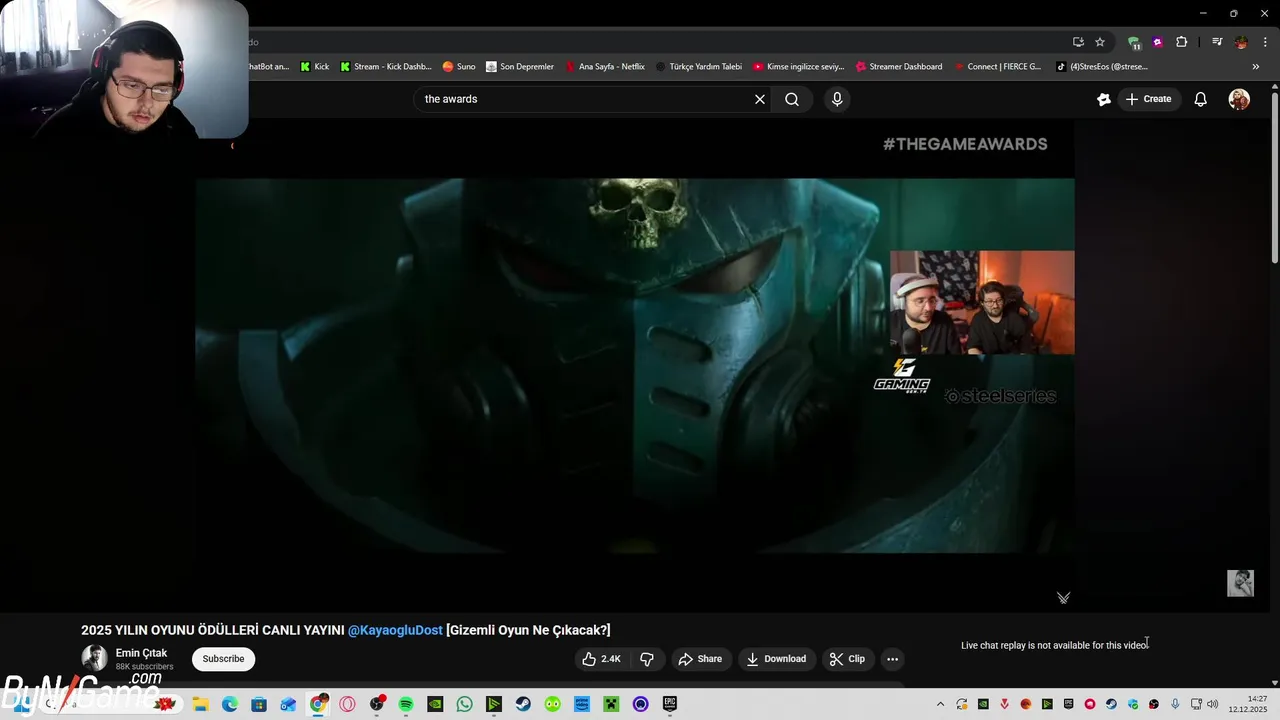Viewport: 1280px width, 720px height.
Task: Open the extension with badge 11
Action: (1134, 42)
